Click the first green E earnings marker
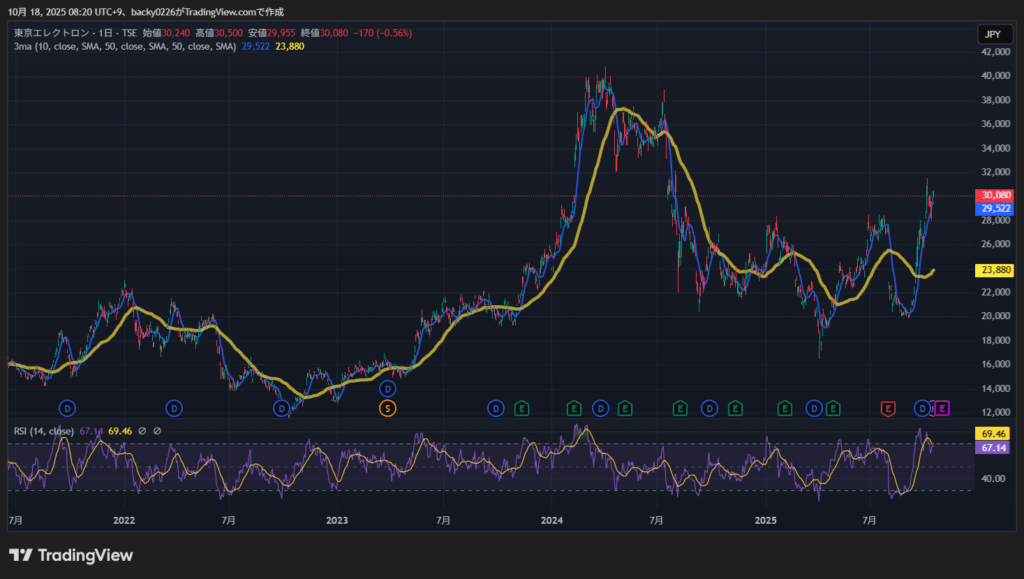This screenshot has width=1024, height=579. pyautogui.click(x=521, y=408)
